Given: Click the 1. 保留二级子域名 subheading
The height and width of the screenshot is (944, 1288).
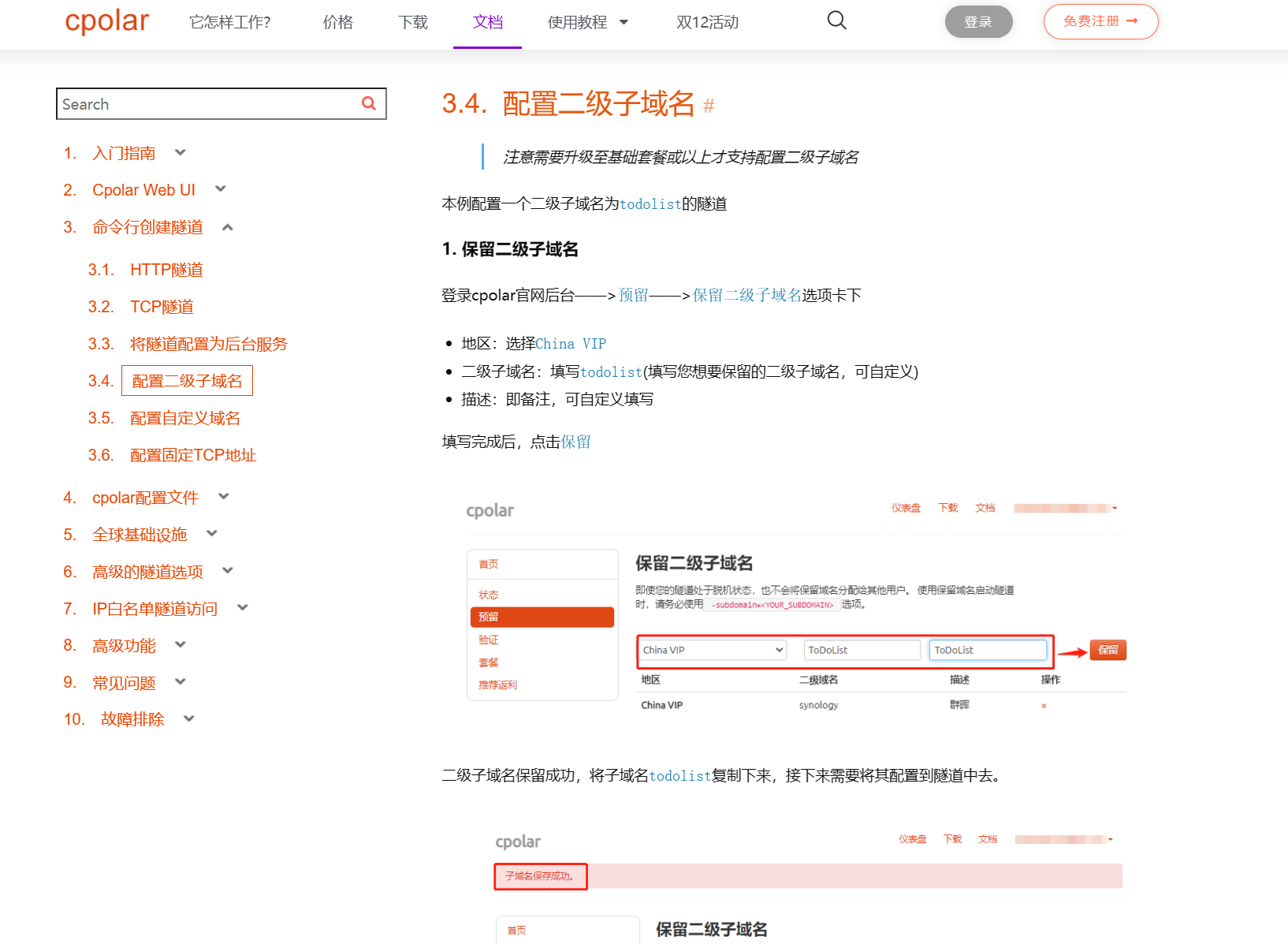Looking at the screenshot, I should pyautogui.click(x=510, y=249).
